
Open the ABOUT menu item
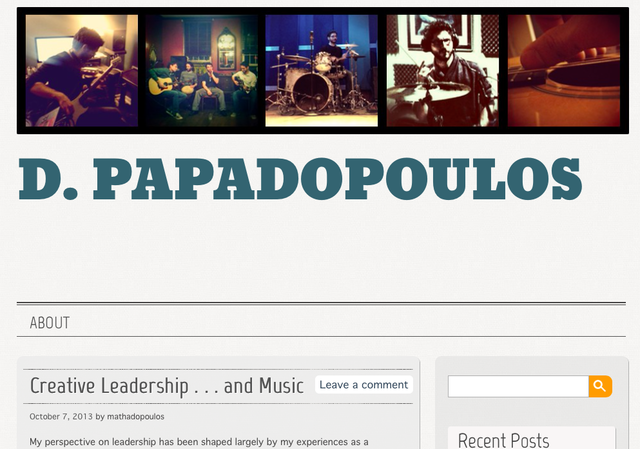pyautogui.click(x=49, y=323)
